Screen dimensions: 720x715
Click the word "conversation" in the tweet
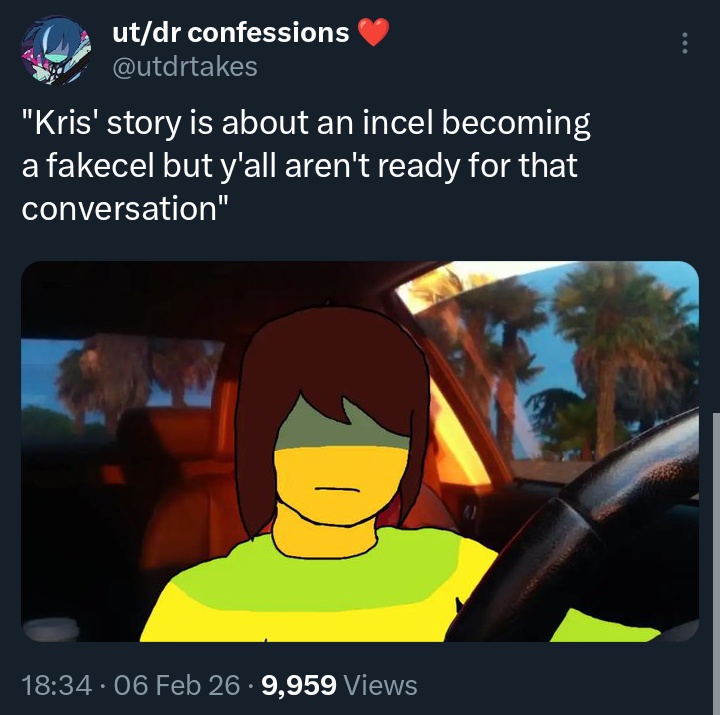tap(119, 208)
